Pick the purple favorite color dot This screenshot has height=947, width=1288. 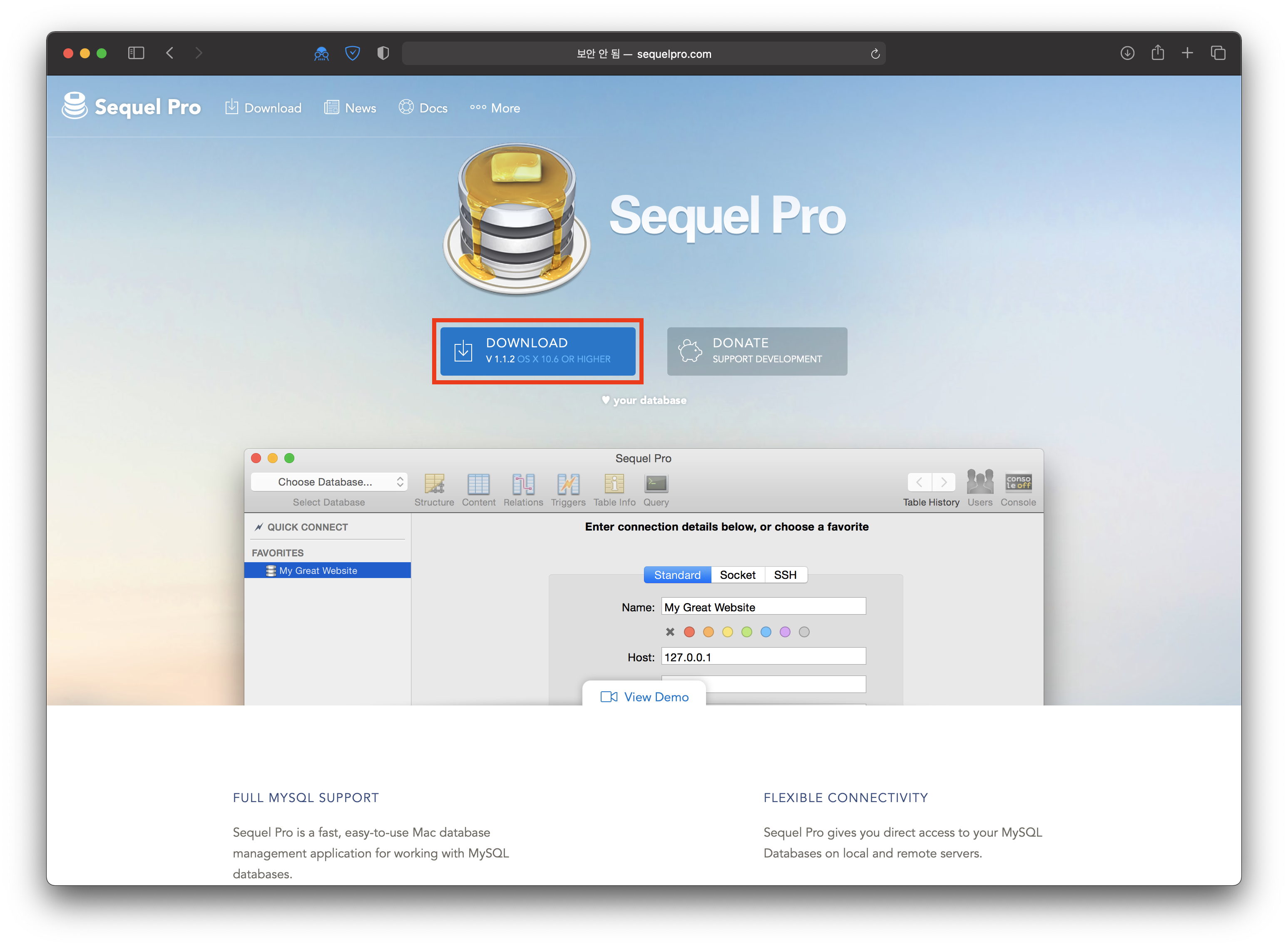tap(785, 632)
